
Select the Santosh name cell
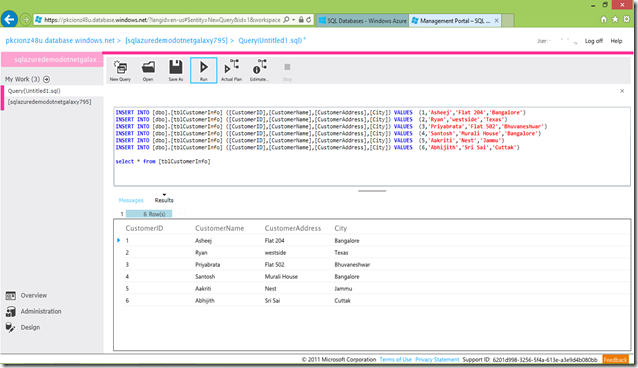(x=205, y=276)
